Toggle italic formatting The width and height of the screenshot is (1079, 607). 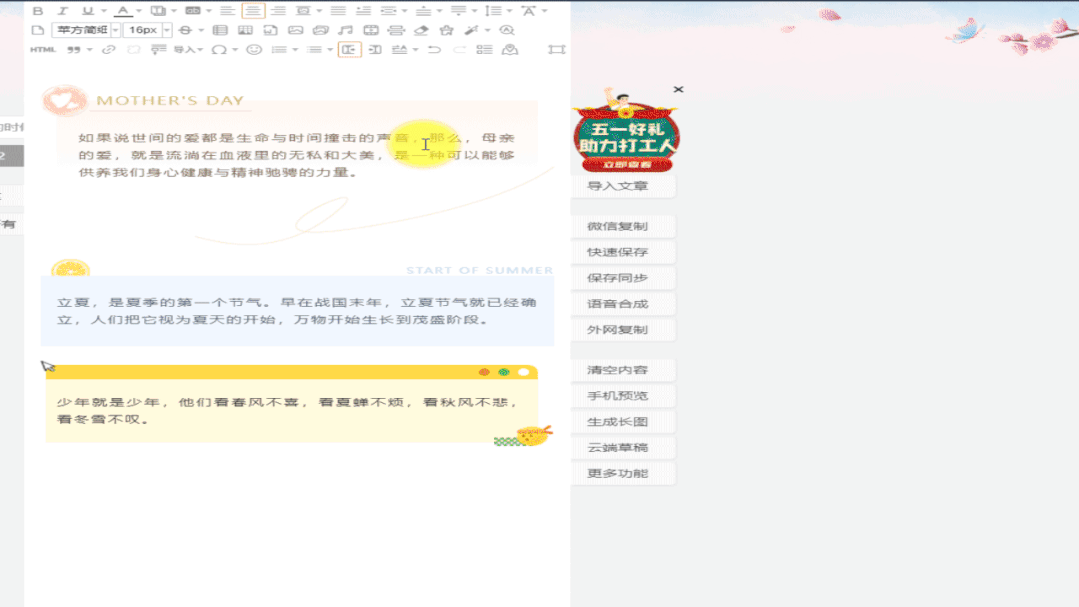(63, 11)
